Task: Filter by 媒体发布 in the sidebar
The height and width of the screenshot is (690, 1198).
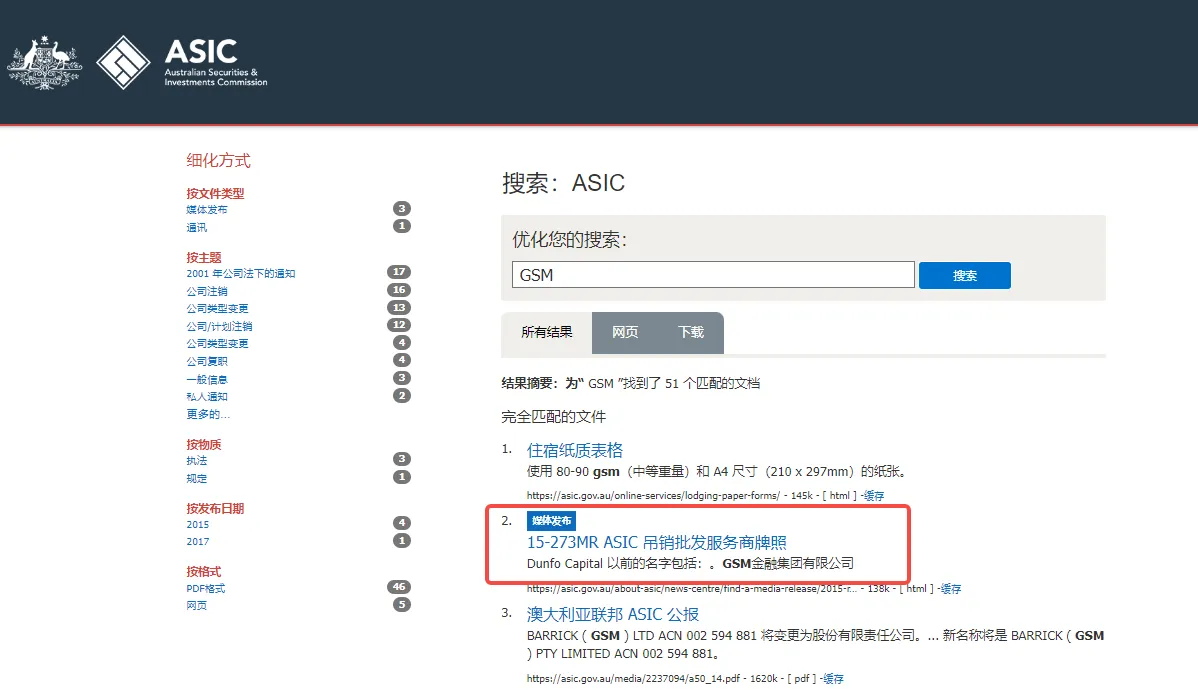Action: (207, 209)
